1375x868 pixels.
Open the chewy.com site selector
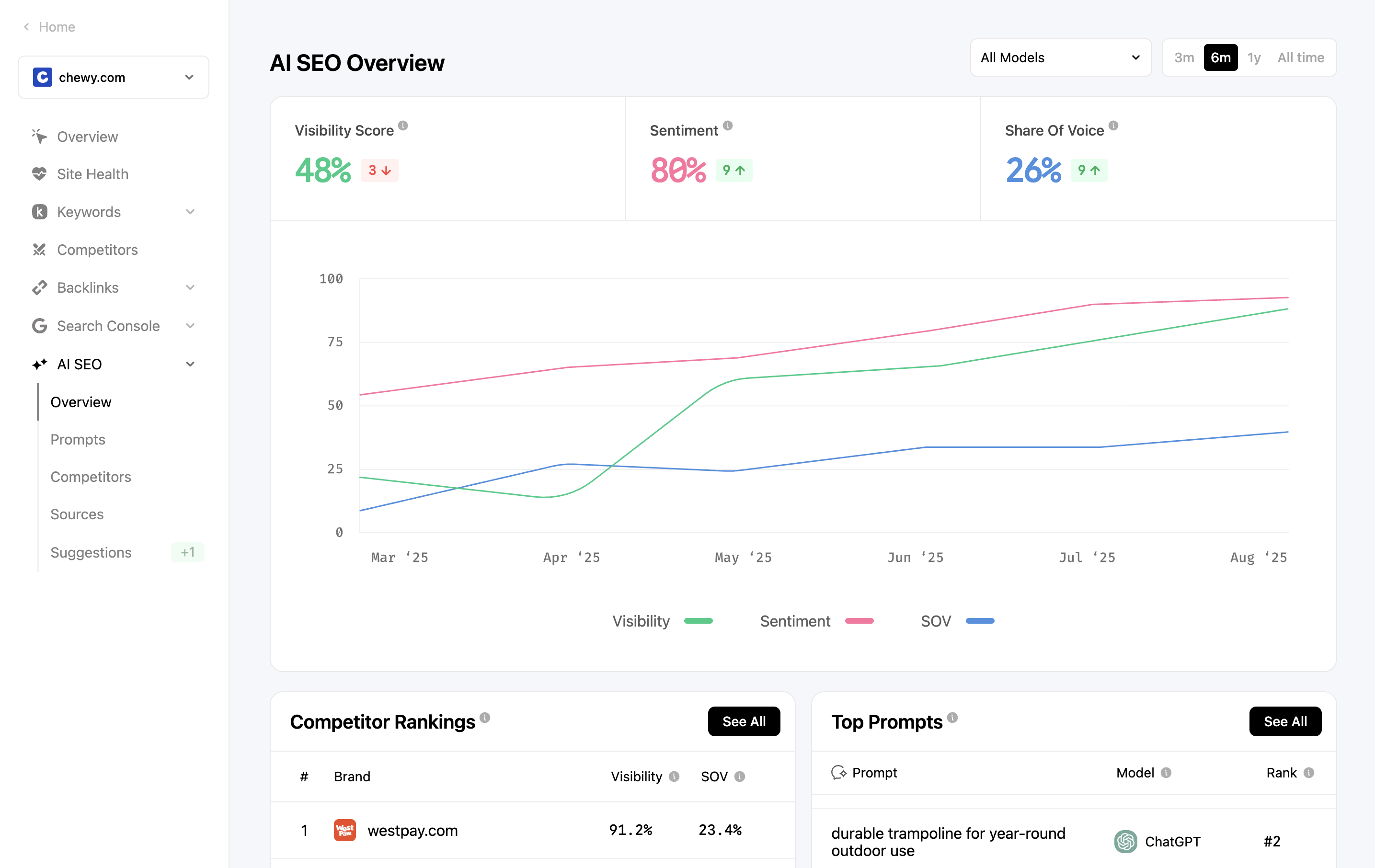pos(113,77)
